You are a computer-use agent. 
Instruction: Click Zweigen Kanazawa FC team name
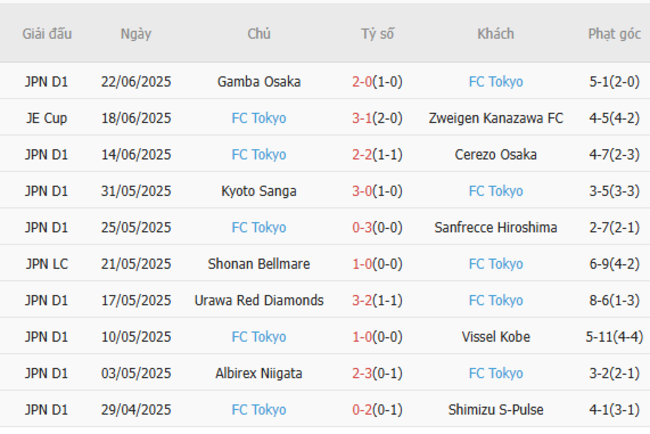click(x=495, y=118)
